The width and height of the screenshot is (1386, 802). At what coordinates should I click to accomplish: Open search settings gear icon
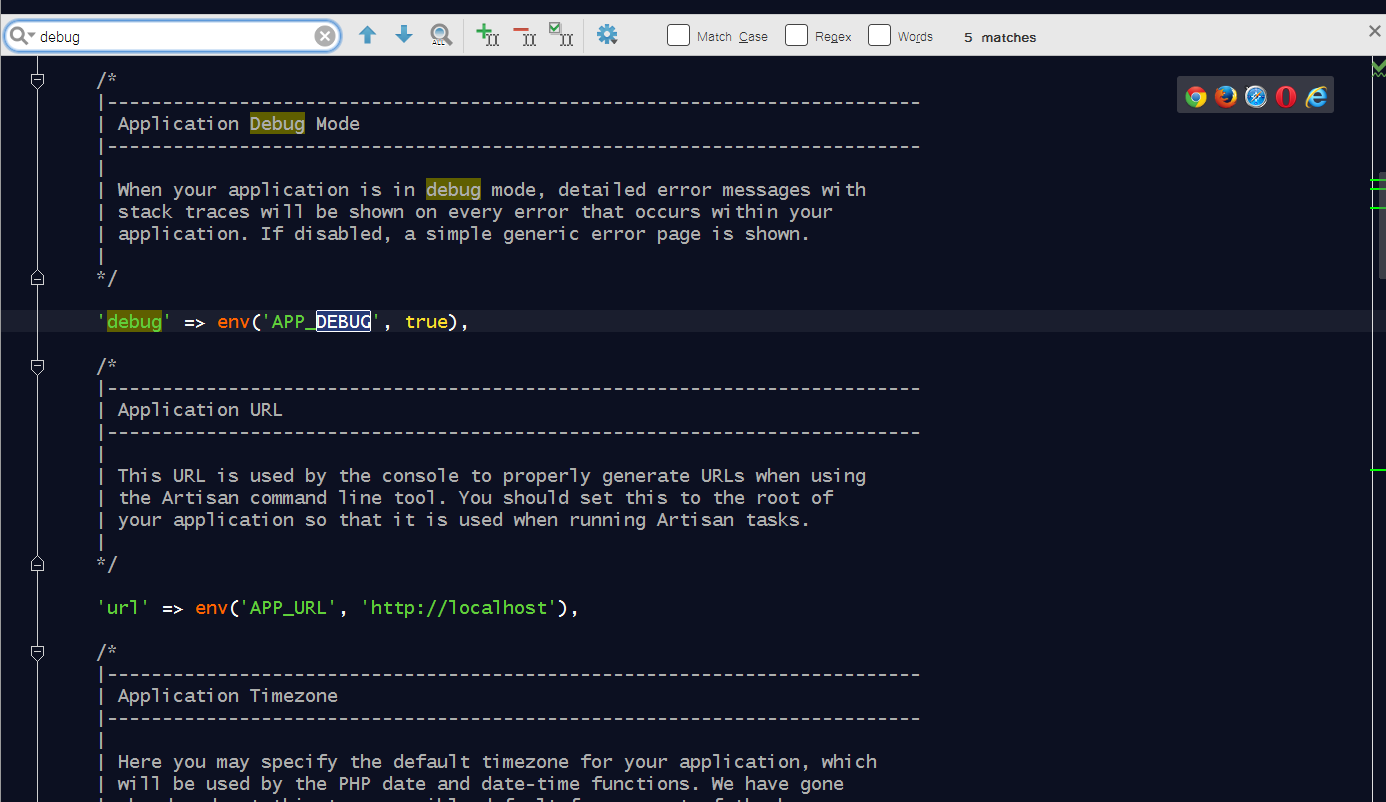click(607, 35)
